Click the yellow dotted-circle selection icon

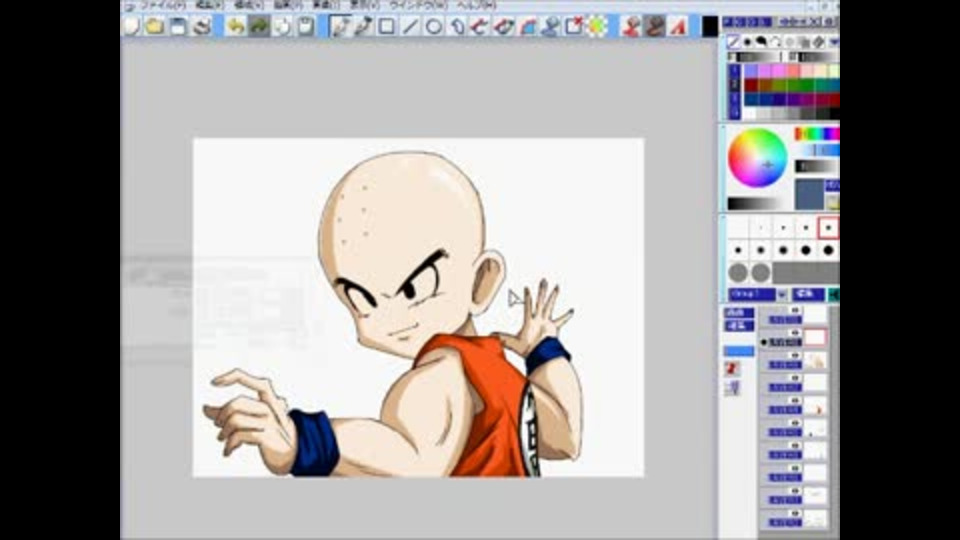(597, 26)
